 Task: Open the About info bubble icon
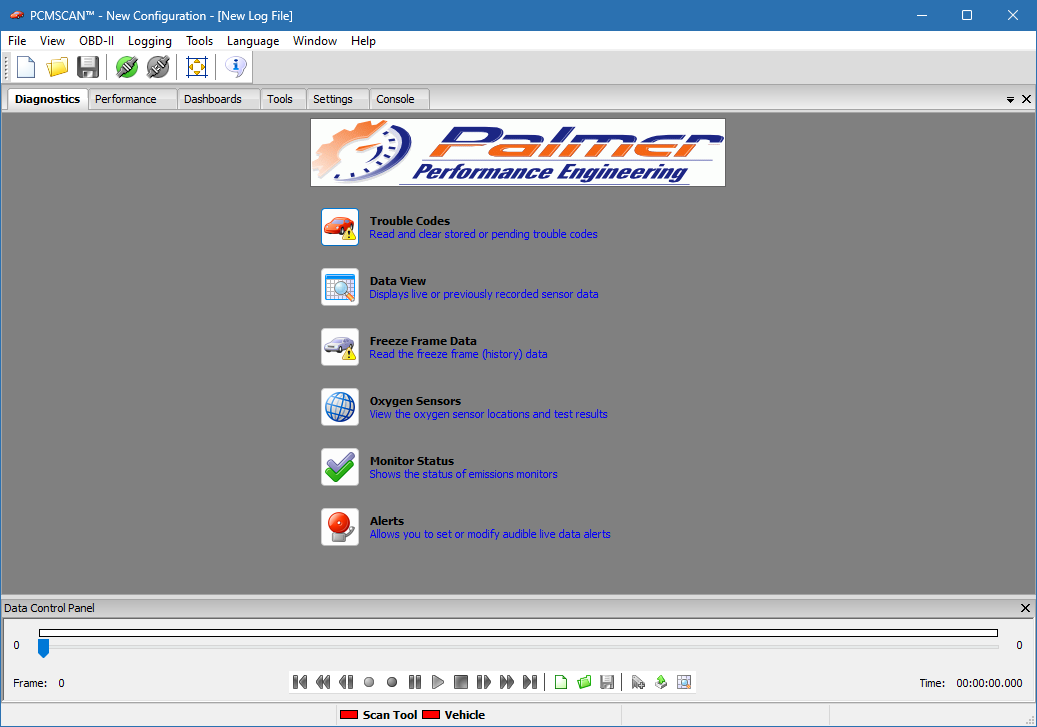(235, 66)
